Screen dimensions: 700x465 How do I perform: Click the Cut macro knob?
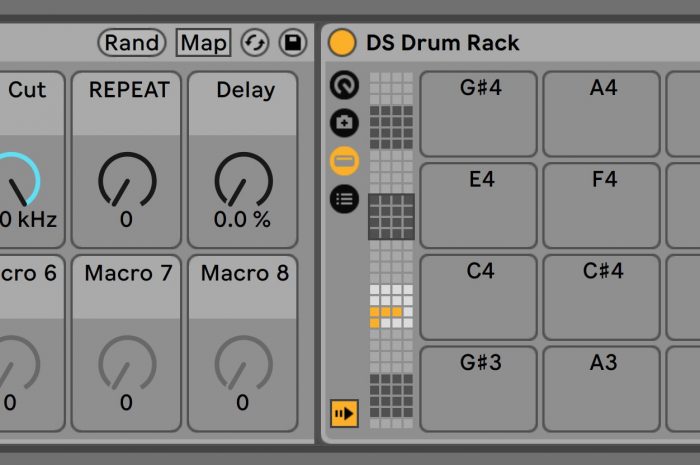pos(18,179)
